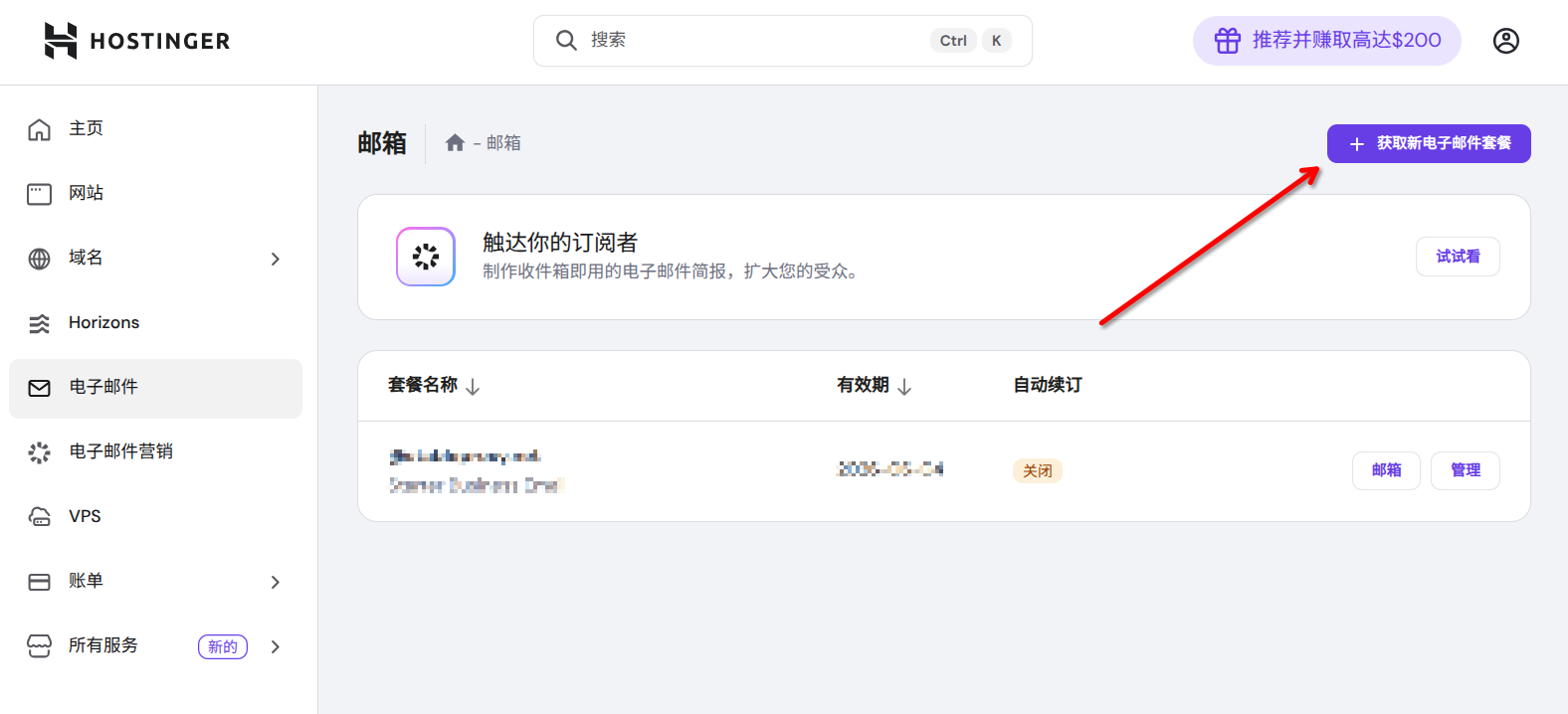
Task: Open 网站 in the sidebar
Action: [155, 194]
